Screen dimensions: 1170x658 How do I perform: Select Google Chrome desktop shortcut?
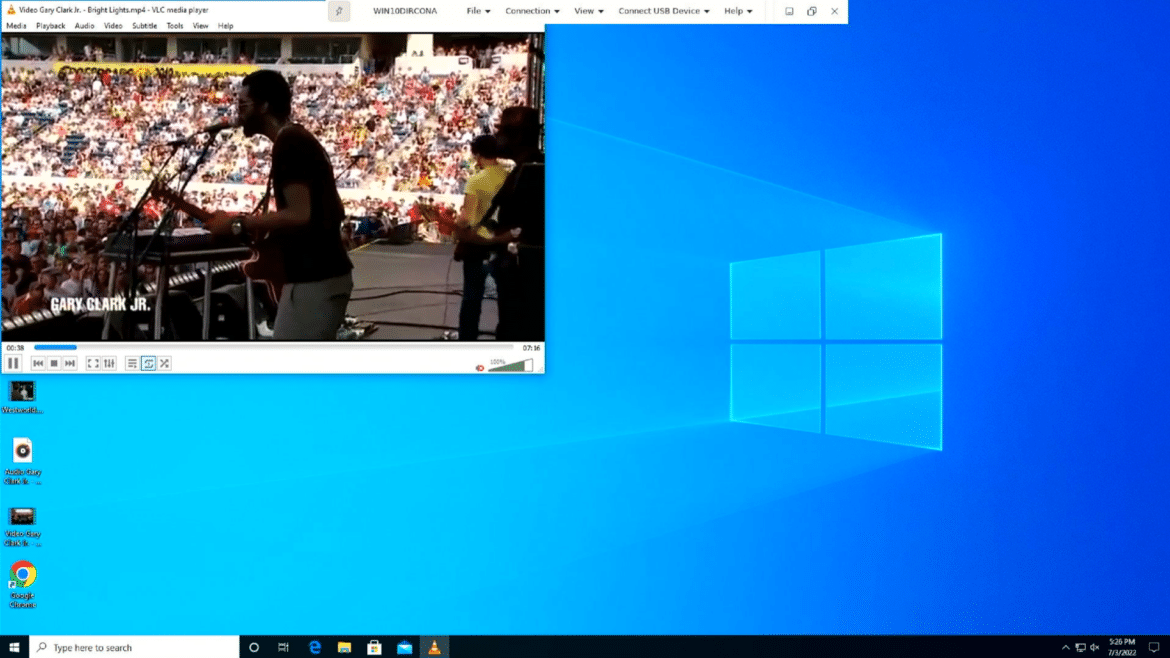click(x=22, y=585)
